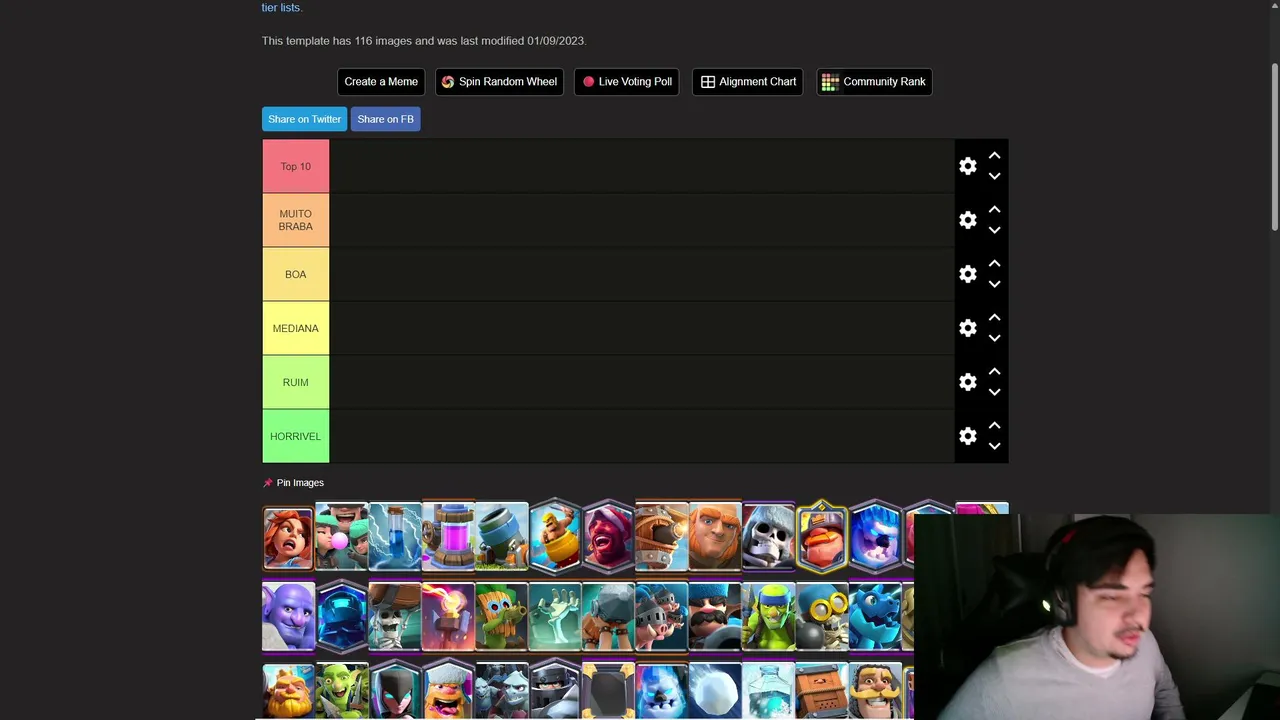This screenshot has height=720, width=1280.
Task: Move the Top 10 tier row down
Action: 994,176
